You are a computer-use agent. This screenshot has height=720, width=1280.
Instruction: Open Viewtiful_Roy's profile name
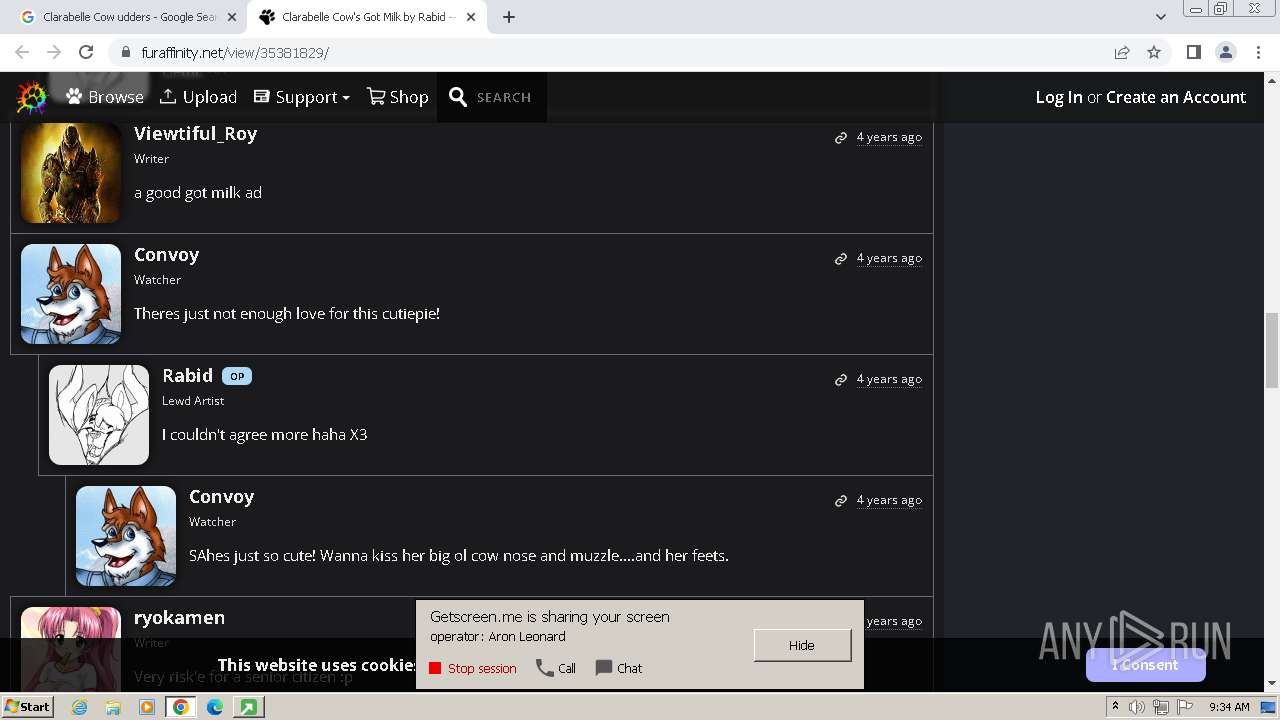(195, 134)
